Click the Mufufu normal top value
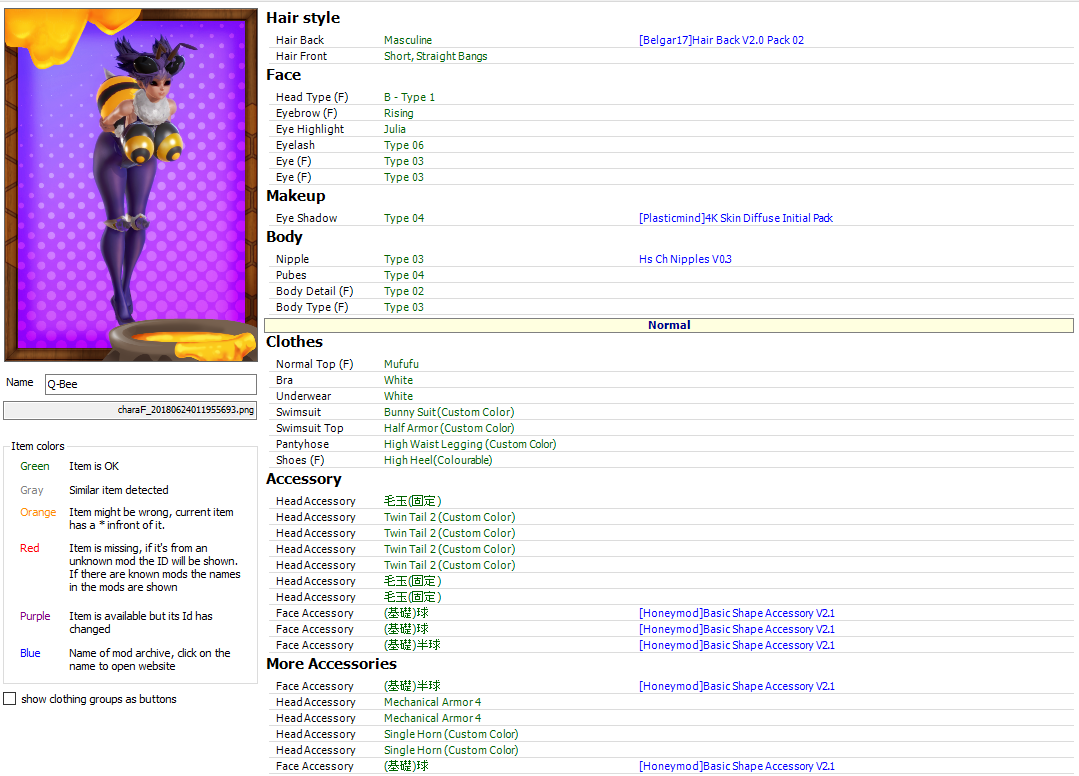The height and width of the screenshot is (776, 1079). click(x=401, y=364)
